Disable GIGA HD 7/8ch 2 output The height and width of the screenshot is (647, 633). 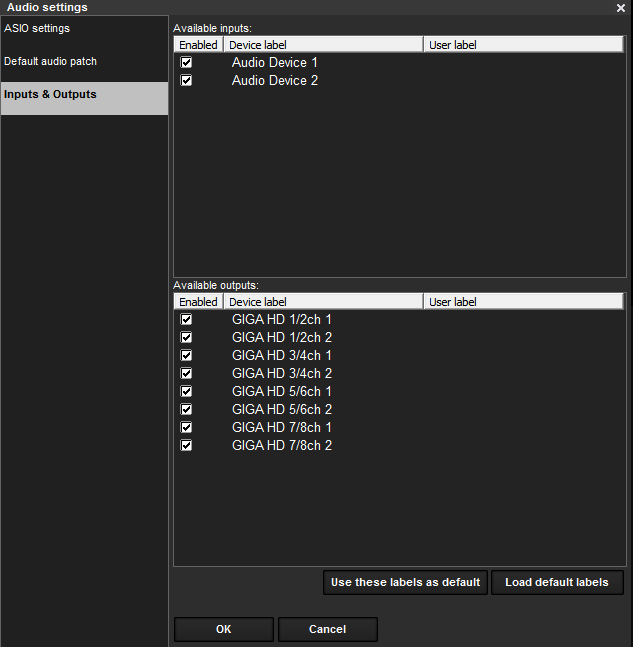point(186,446)
